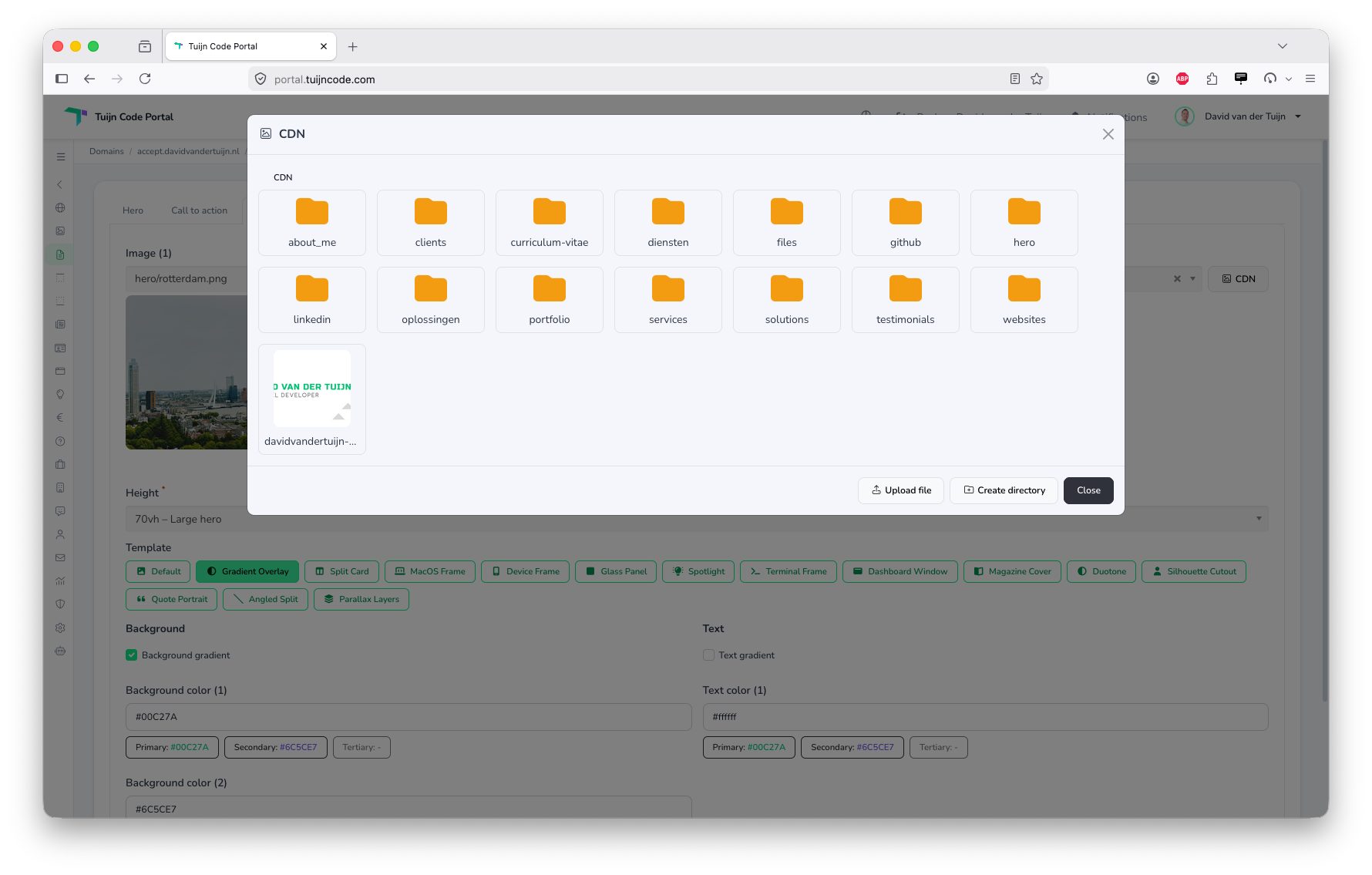Screen dimensions: 1372x875
Task: Click the Background color (1) input field
Action: pyautogui.click(x=409, y=717)
